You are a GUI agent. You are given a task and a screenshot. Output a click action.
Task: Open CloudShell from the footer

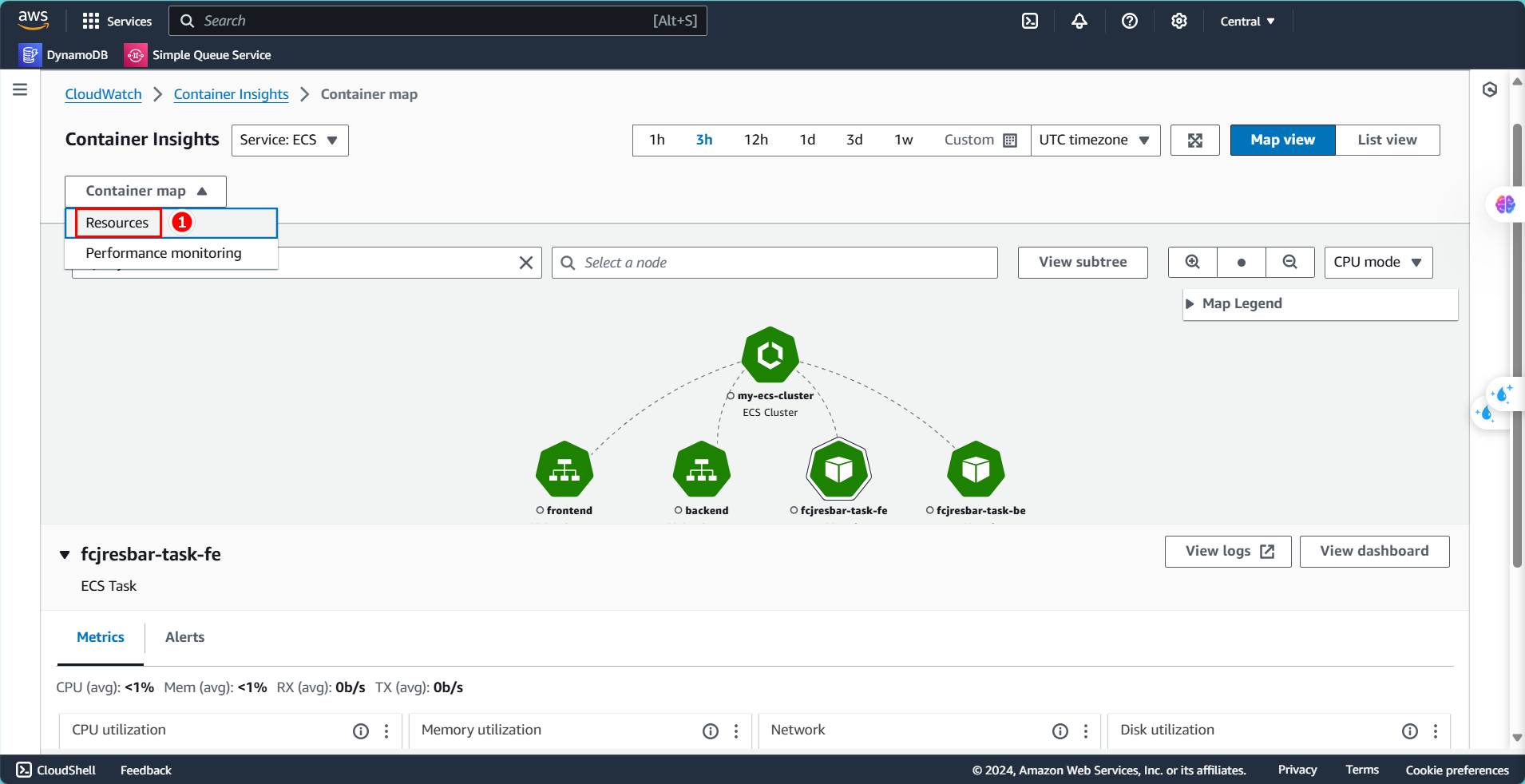tap(56, 770)
